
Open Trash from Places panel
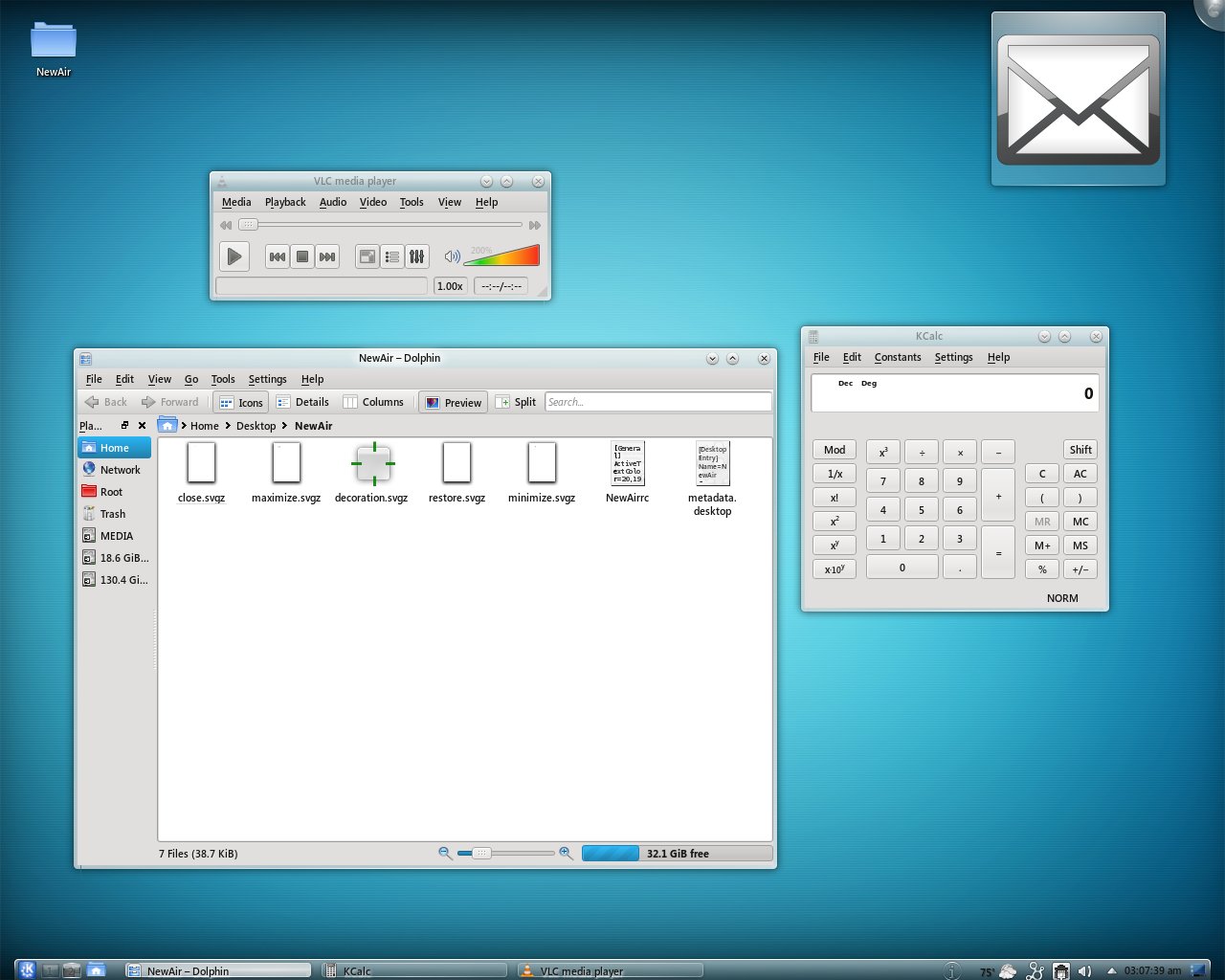pyautogui.click(x=115, y=514)
